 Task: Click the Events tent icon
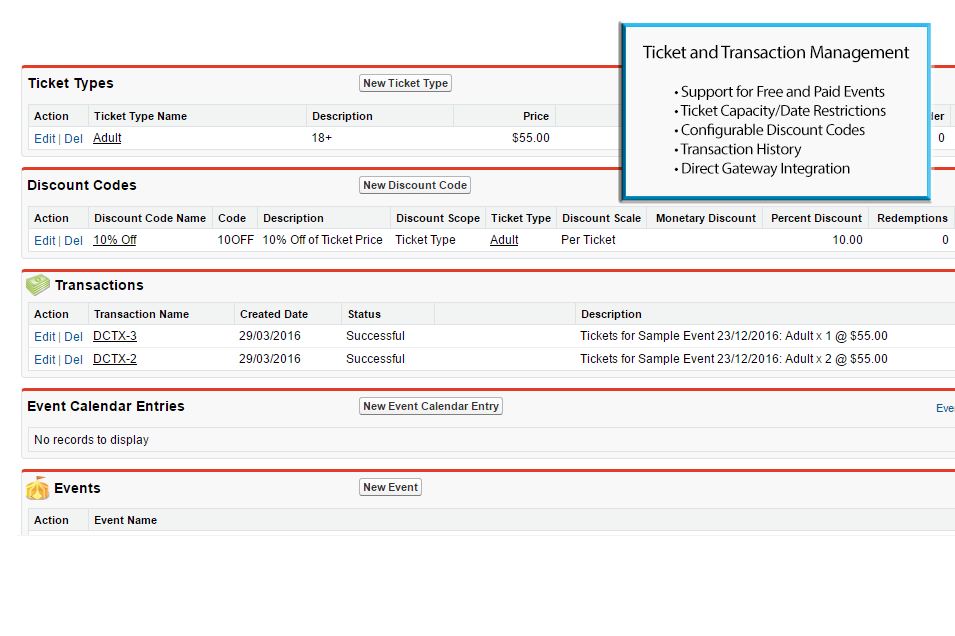[x=38, y=488]
